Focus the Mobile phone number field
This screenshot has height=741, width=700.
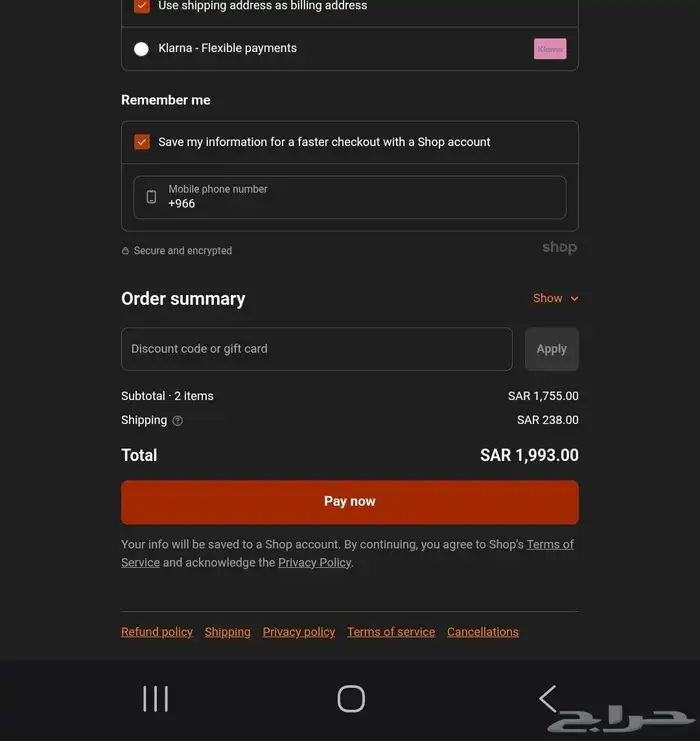360,197
